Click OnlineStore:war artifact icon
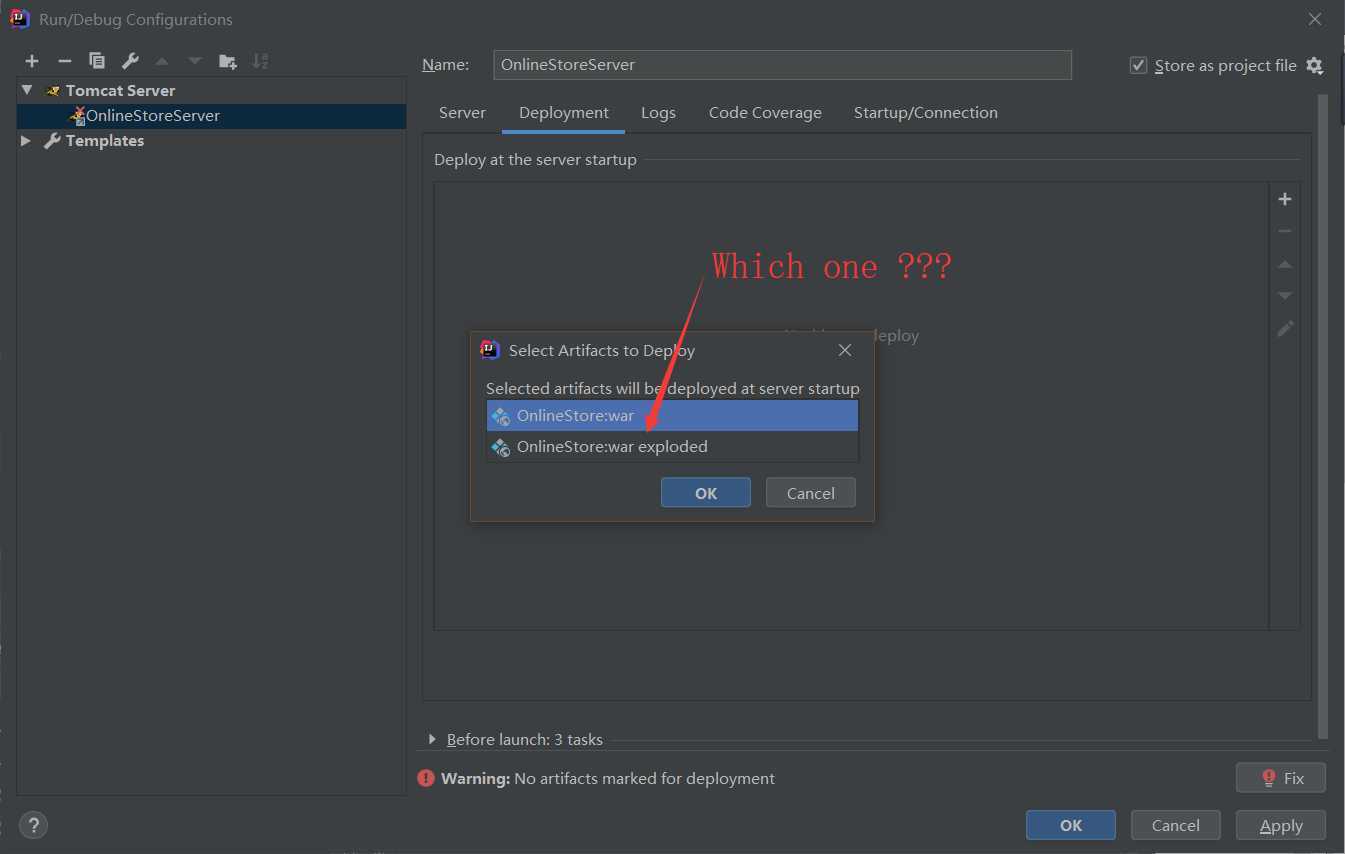The height and width of the screenshot is (854, 1345). pyautogui.click(x=501, y=416)
